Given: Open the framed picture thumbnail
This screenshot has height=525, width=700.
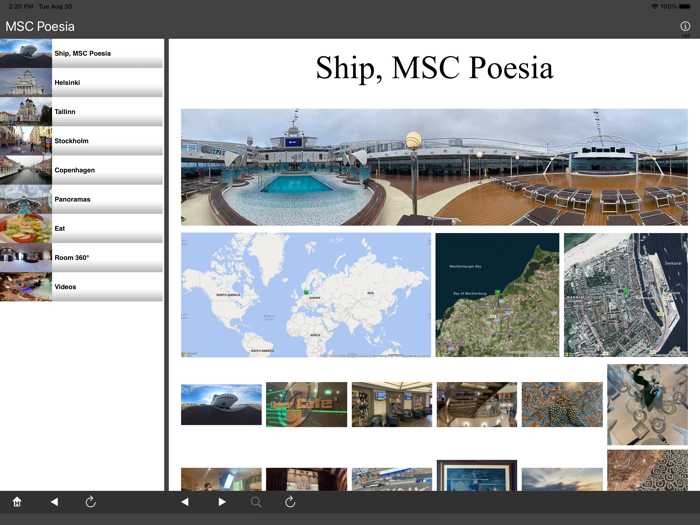Looking at the screenshot, I should coord(477,475).
